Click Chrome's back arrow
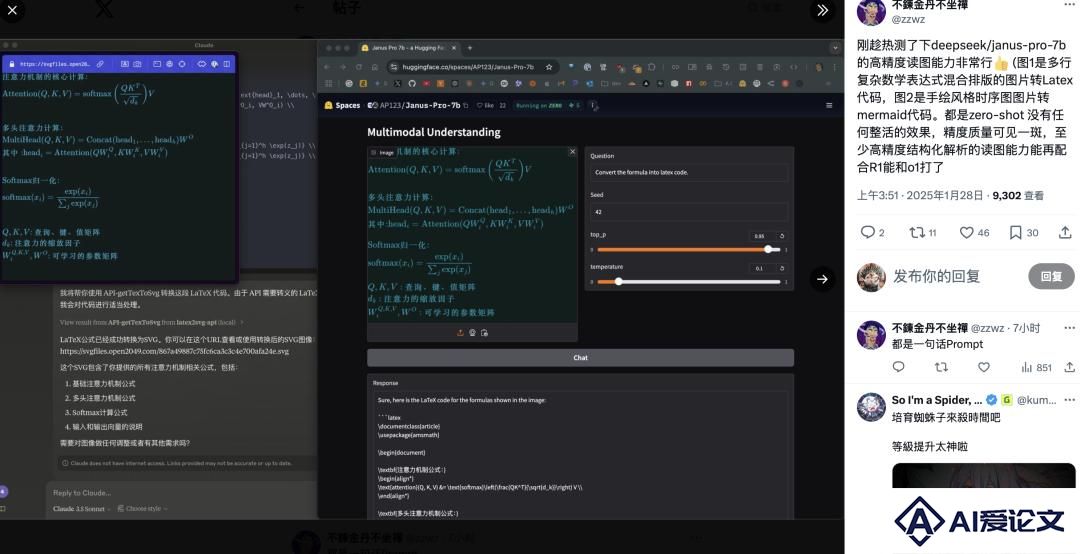1080x554 pixels. (x=327, y=67)
